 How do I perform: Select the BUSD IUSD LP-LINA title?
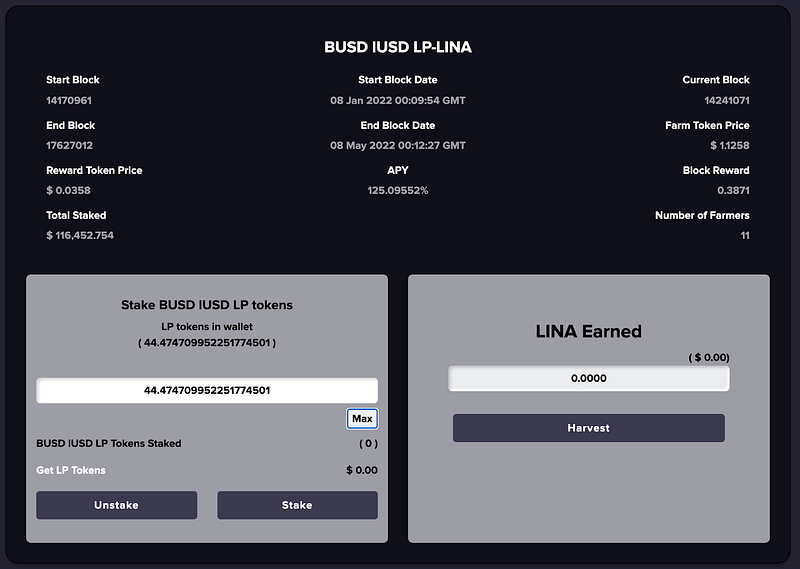(398, 47)
